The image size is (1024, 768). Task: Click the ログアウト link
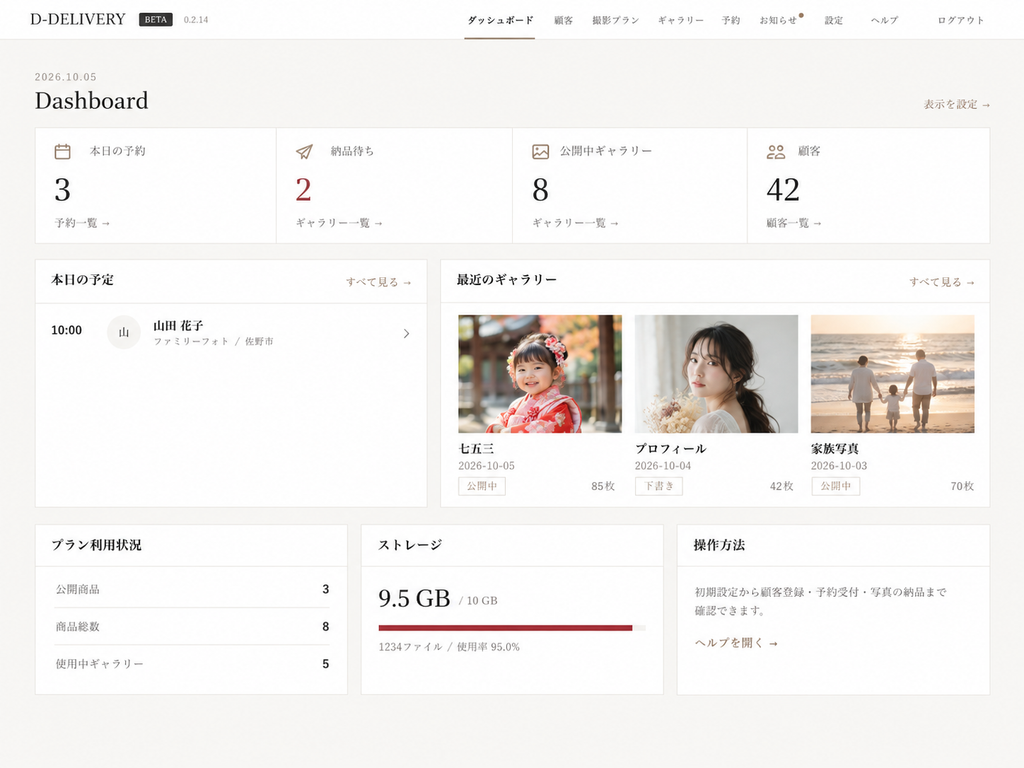click(x=961, y=20)
